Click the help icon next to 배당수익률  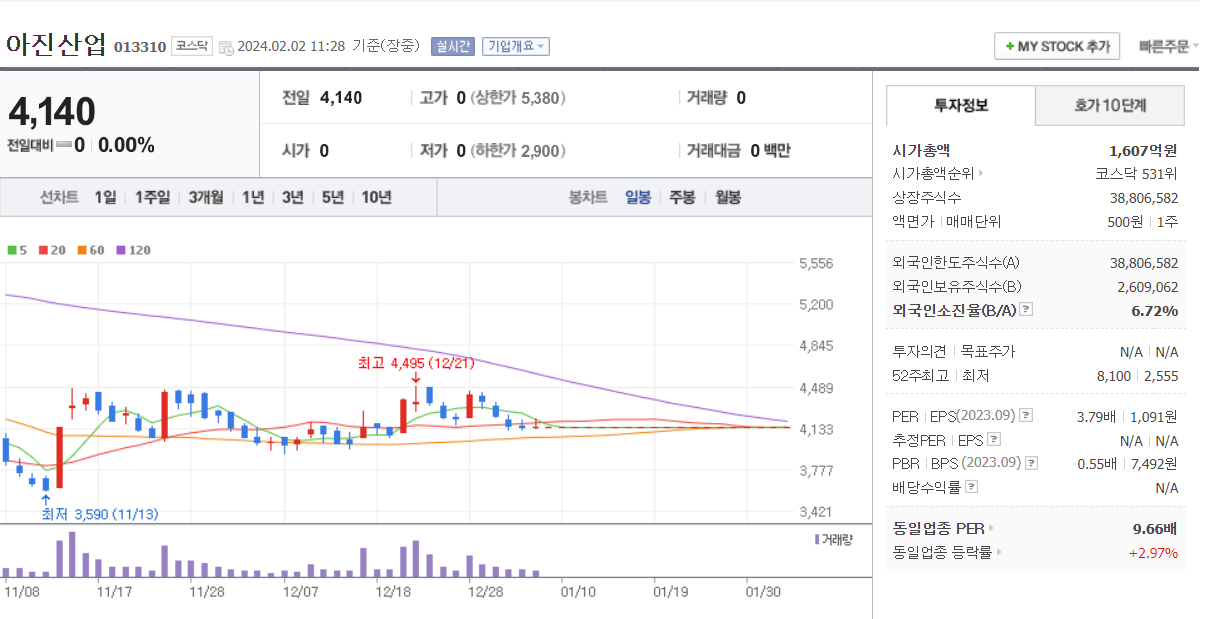(x=972, y=488)
